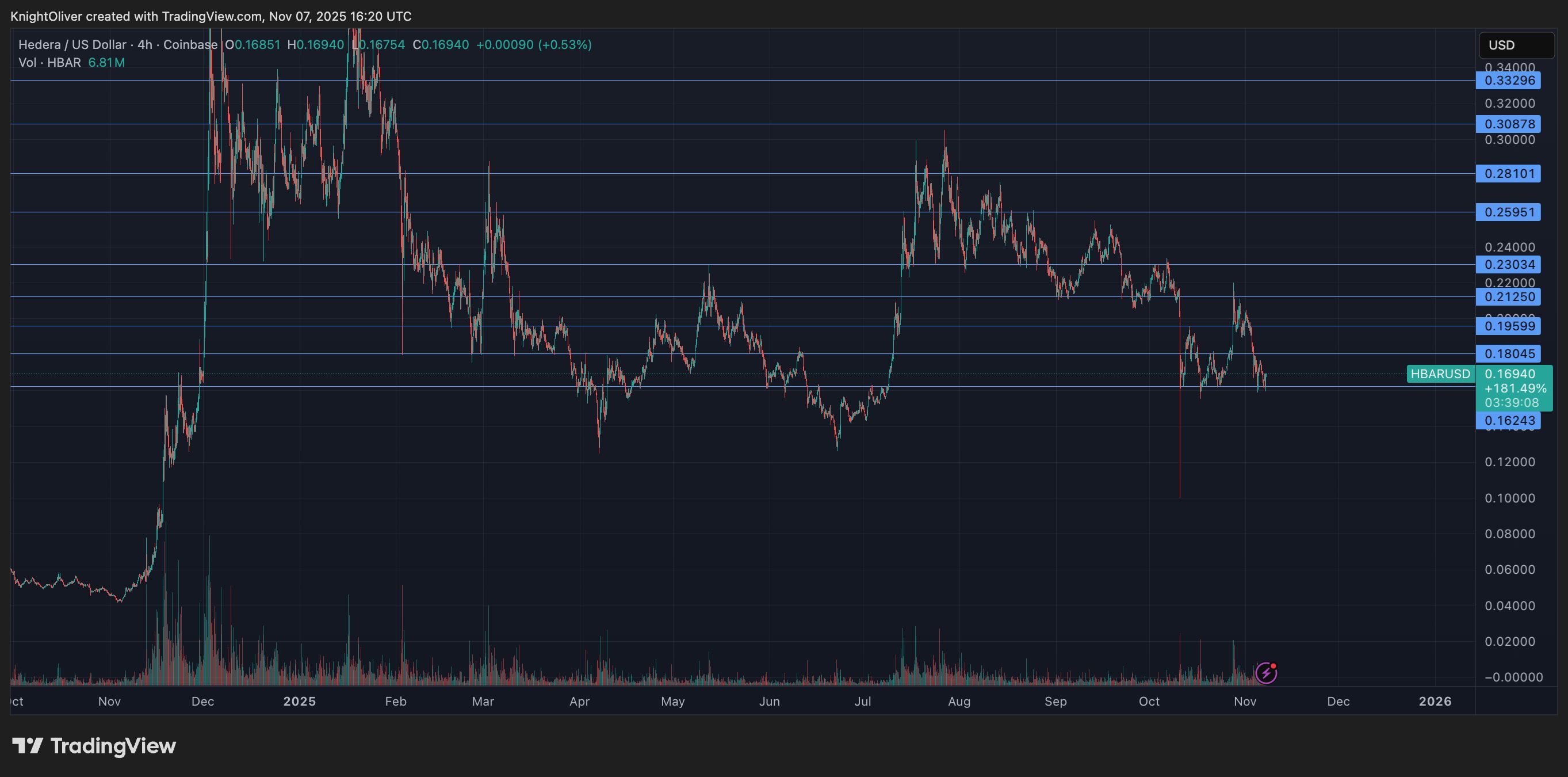This screenshot has height=777, width=1568.
Task: Select the 0.30878 price level label
Action: [1508, 124]
